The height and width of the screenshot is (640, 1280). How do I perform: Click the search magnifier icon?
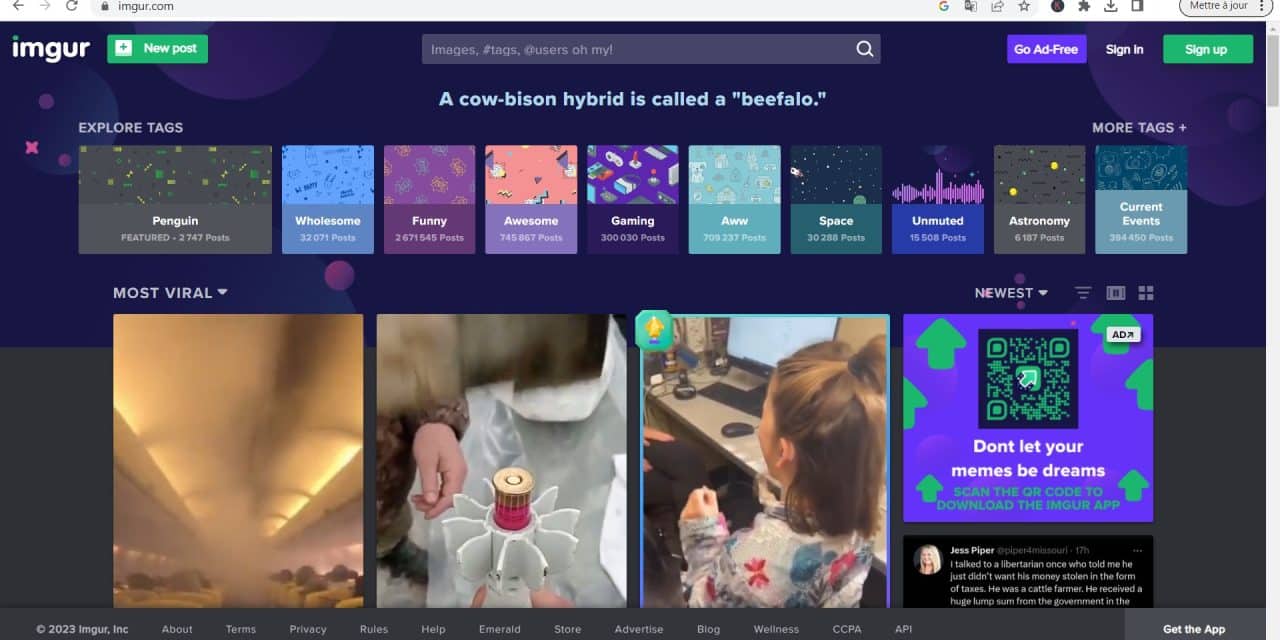pos(864,49)
